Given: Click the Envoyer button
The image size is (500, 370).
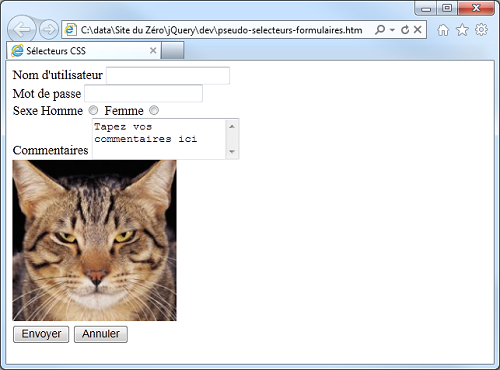Looking at the screenshot, I should click(x=41, y=334).
